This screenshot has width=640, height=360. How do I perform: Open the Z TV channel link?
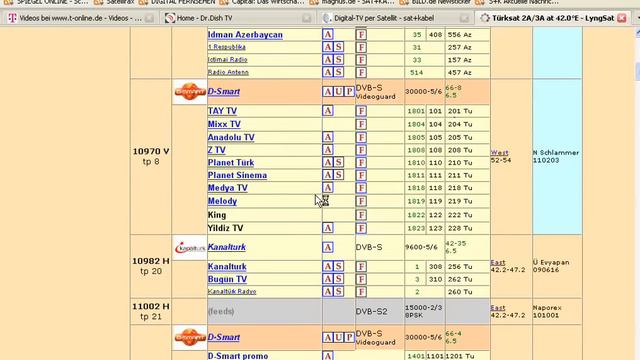(216, 150)
